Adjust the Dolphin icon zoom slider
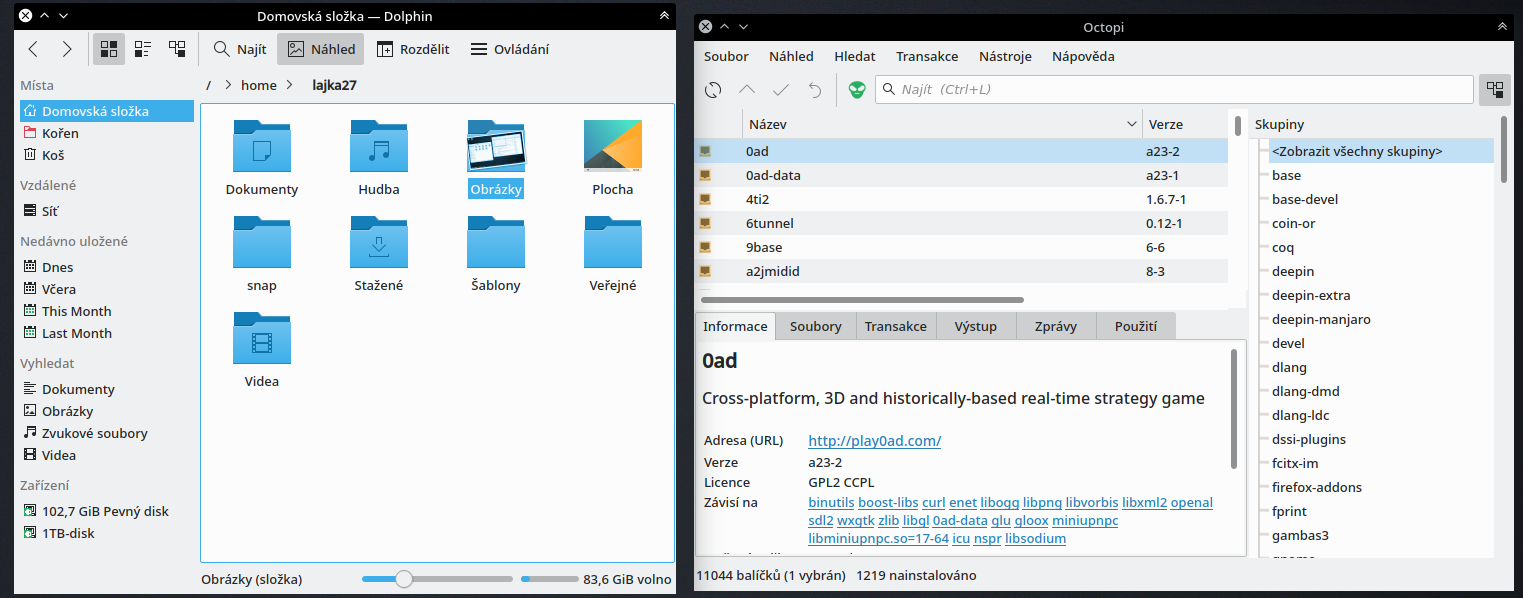Viewport: 1523px width, 598px height. tap(438, 579)
